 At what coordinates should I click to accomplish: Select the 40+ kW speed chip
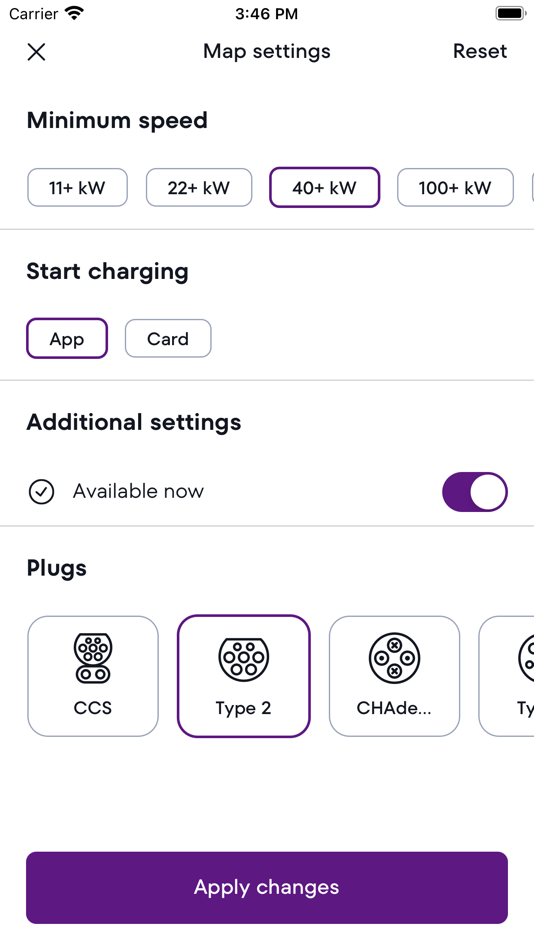[x=324, y=188]
